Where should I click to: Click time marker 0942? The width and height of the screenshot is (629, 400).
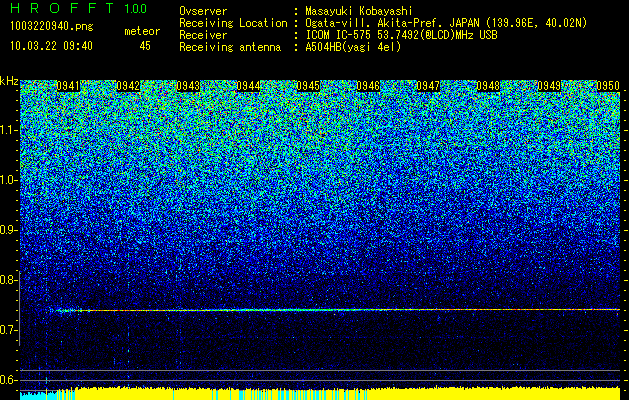(128, 86)
